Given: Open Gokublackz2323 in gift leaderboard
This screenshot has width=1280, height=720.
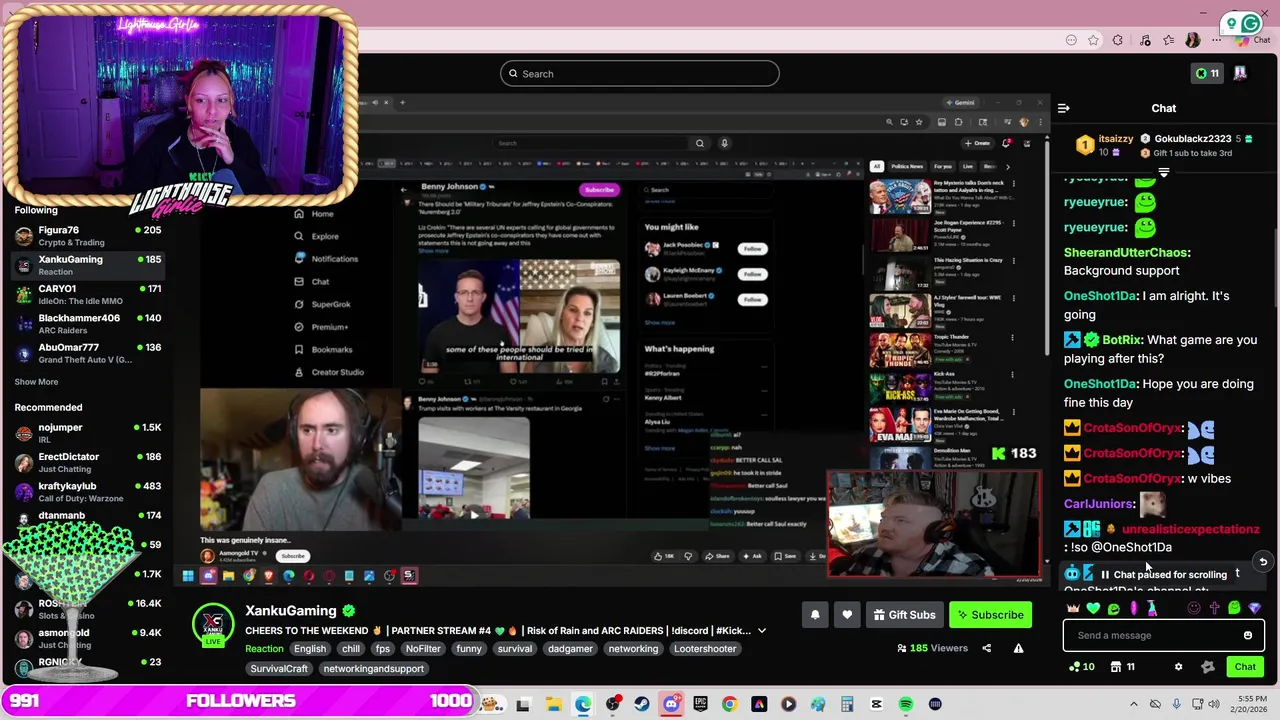Looking at the screenshot, I should [1192, 139].
